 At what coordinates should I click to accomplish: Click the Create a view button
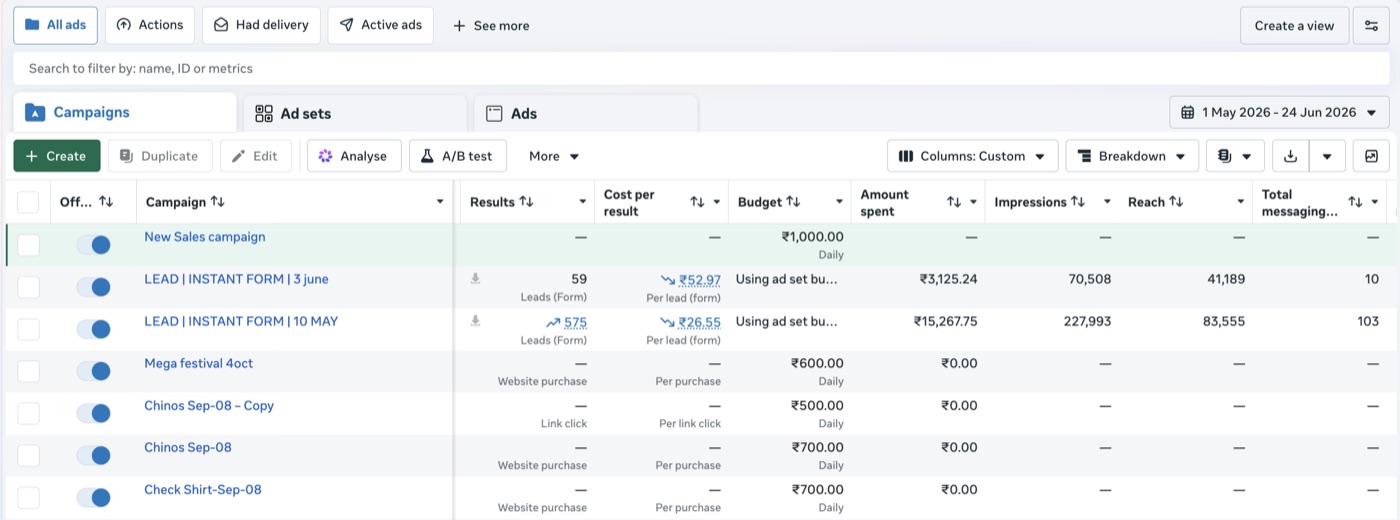point(1294,26)
